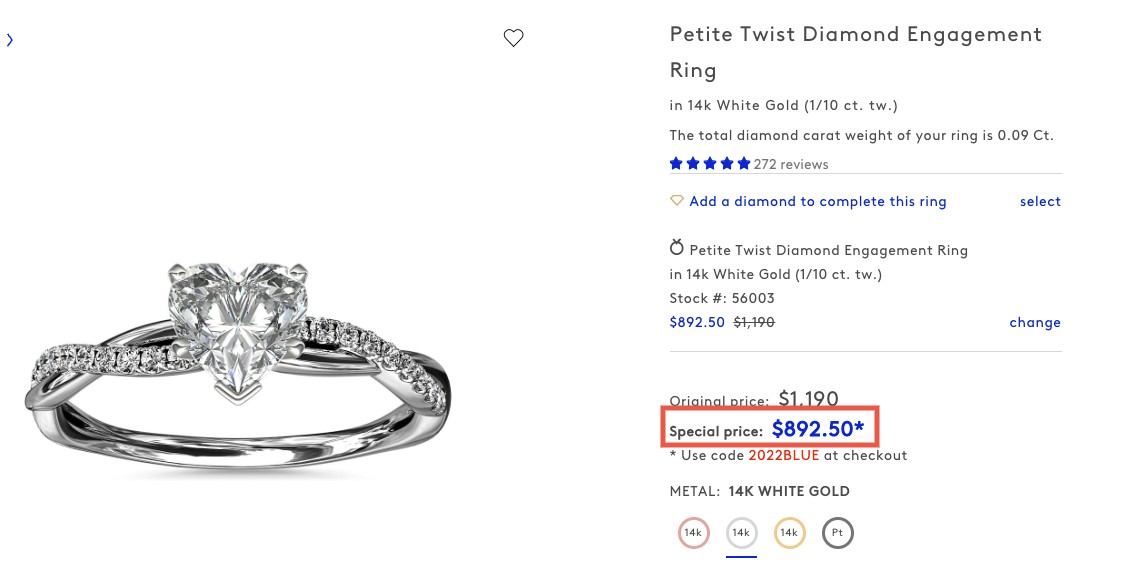Screen dimensions: 1123x576
Task: Click the highlighted Special price '$892.50*'
Action: 818,429
